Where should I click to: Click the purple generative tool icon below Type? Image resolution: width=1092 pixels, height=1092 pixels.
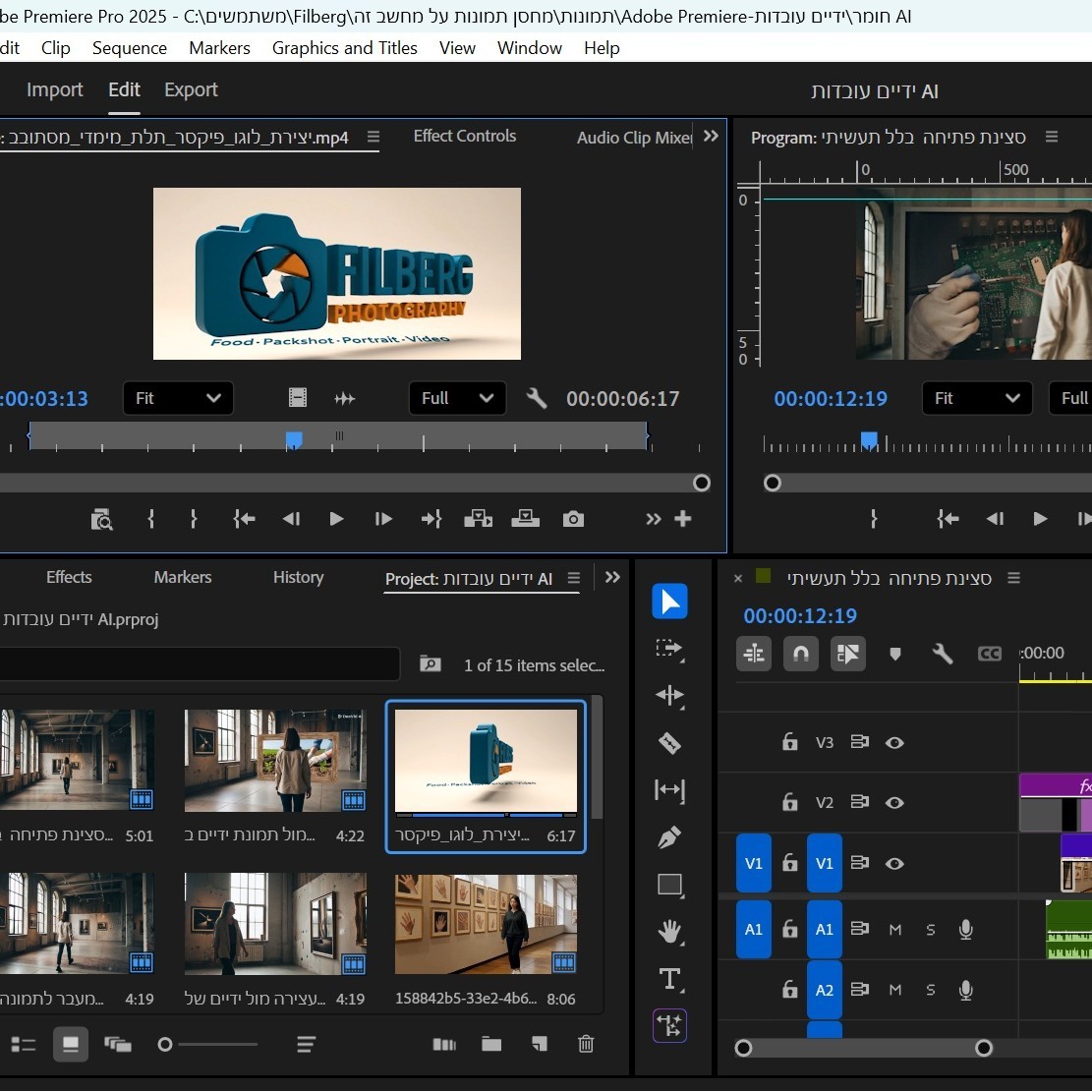click(669, 1026)
